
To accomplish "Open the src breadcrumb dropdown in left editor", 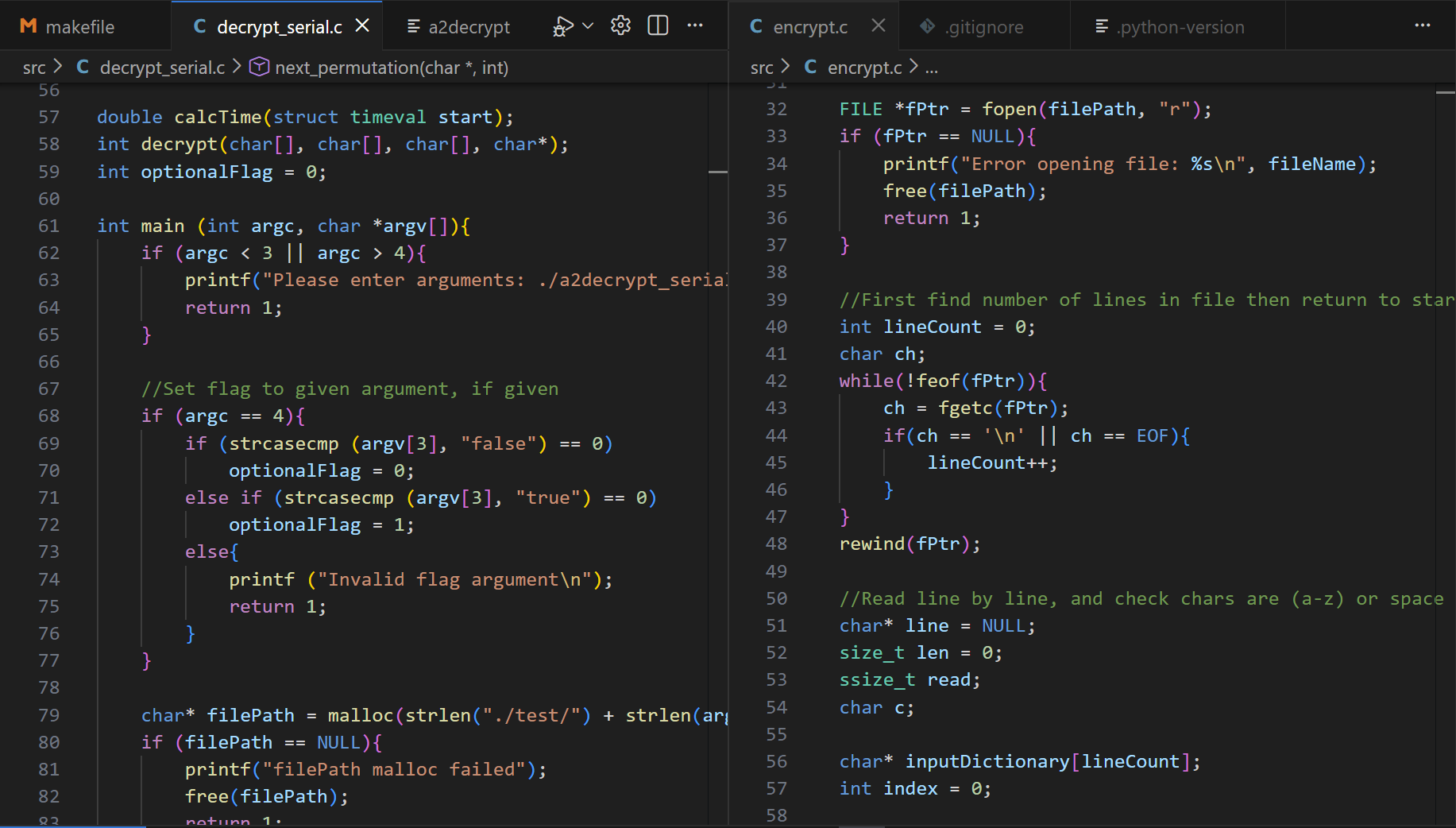I will (x=33, y=68).
